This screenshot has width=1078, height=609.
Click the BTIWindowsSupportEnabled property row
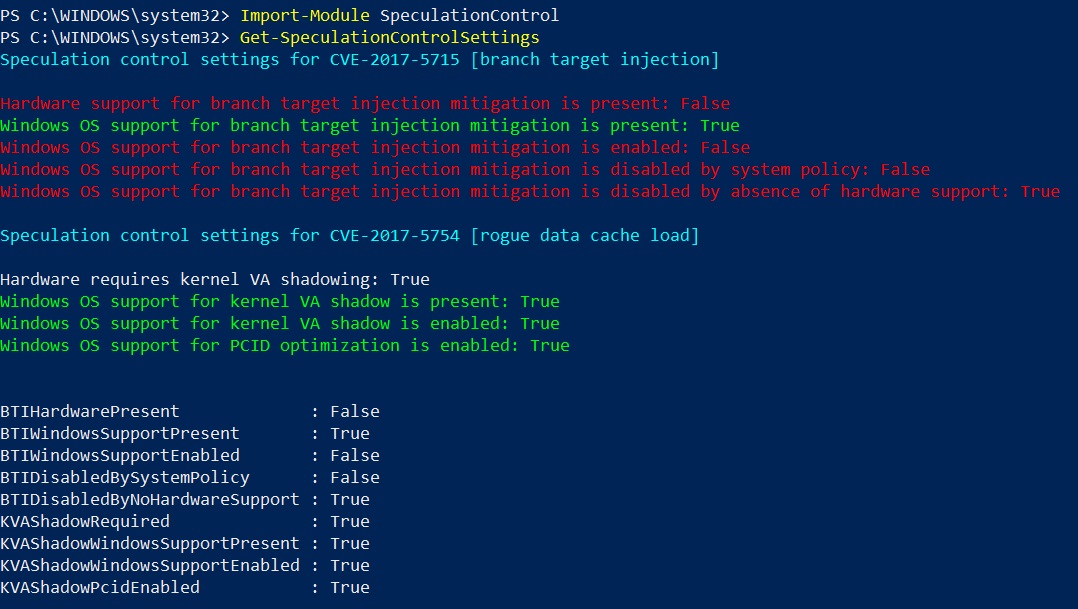[190, 456]
